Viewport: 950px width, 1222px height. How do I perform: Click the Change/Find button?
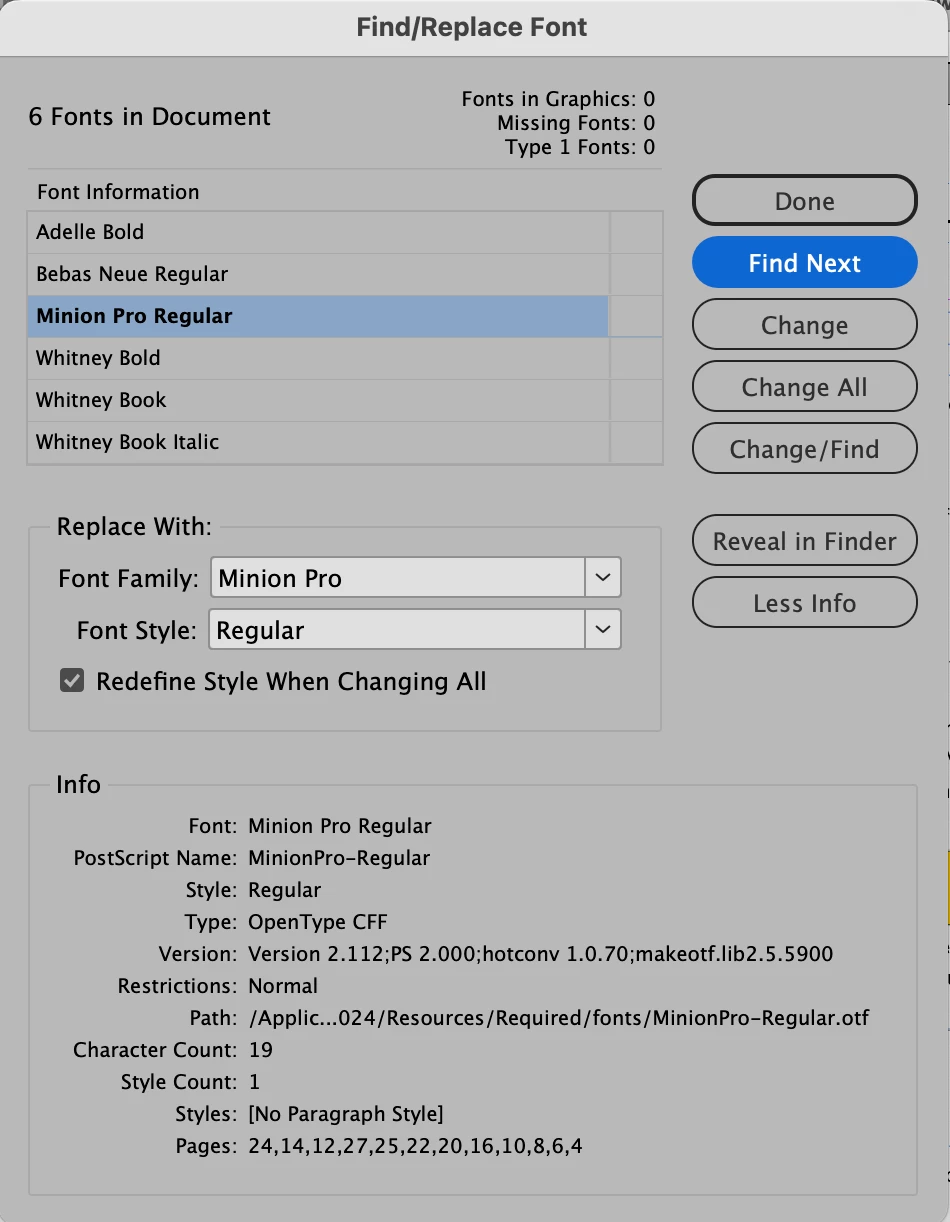pos(804,449)
